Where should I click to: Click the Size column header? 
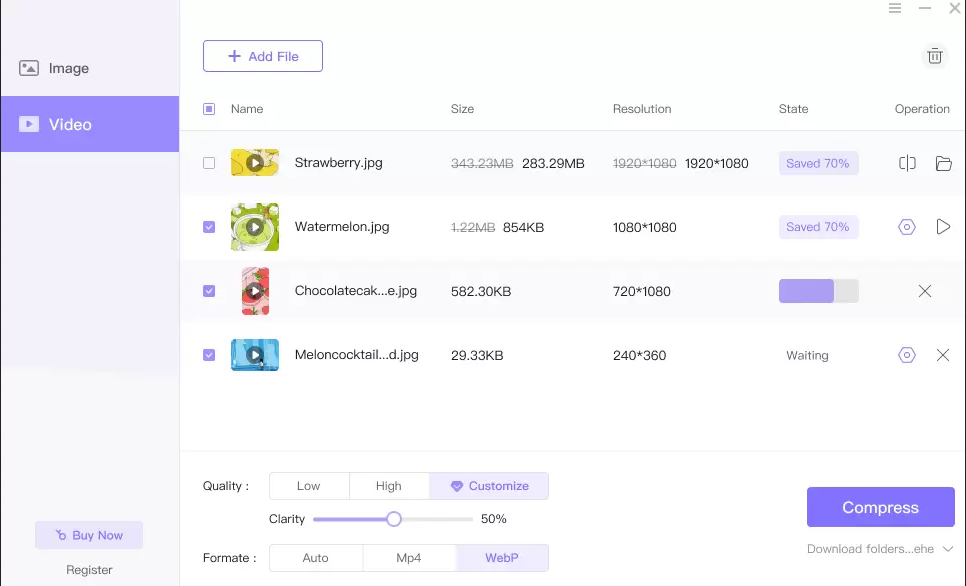[x=462, y=109]
